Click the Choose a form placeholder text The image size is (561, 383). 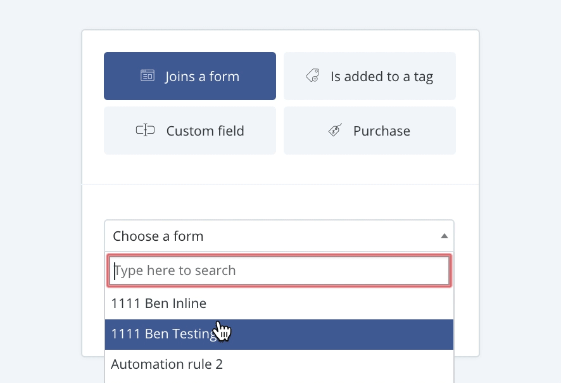pos(158,236)
